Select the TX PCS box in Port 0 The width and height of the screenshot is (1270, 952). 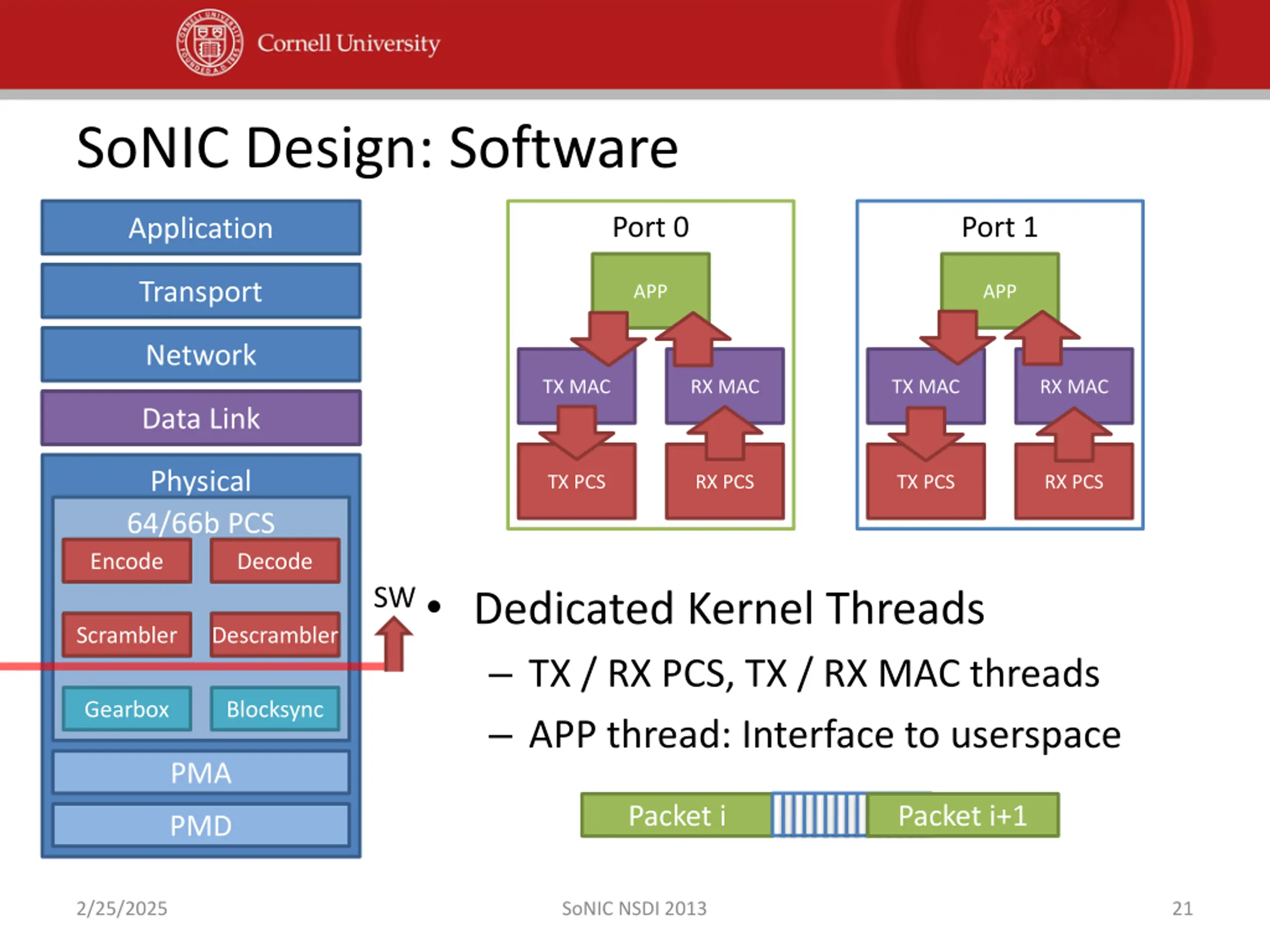pos(576,481)
